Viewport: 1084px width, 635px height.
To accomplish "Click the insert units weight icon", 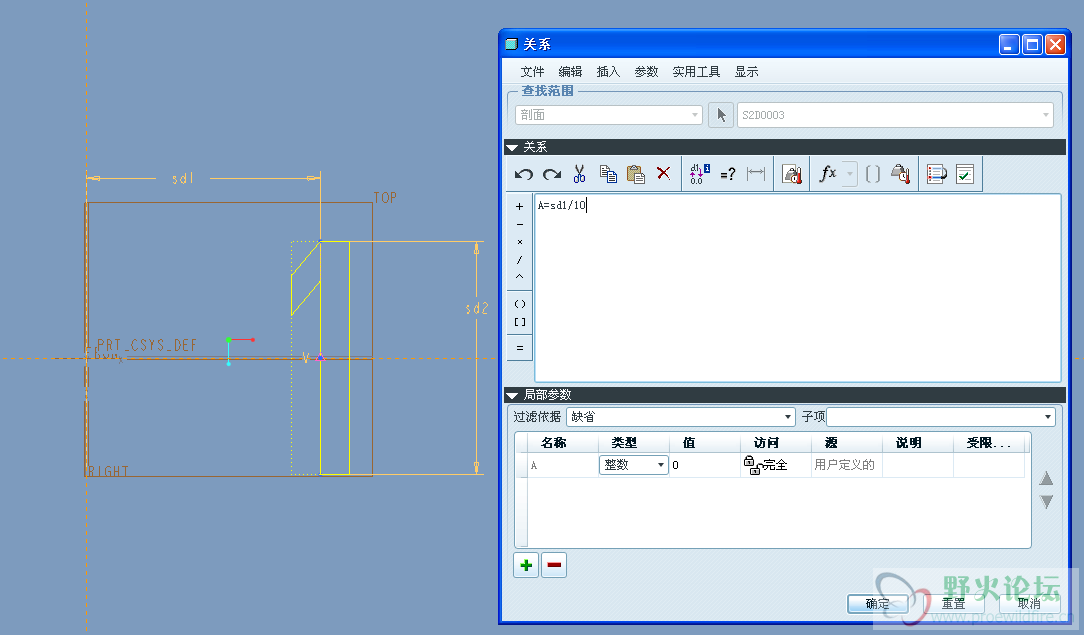I will (900, 174).
